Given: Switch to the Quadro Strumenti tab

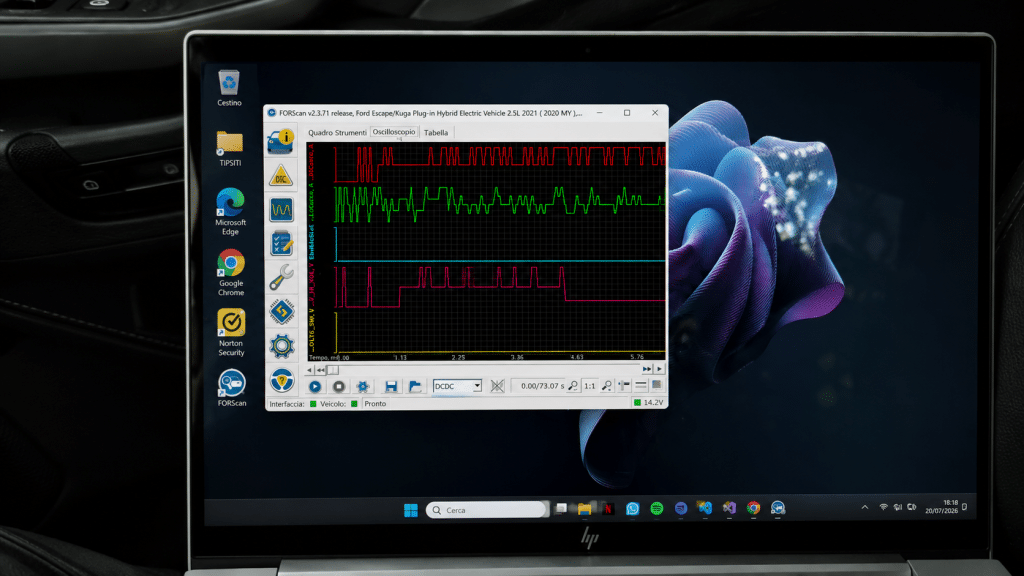Looking at the screenshot, I should [337, 133].
